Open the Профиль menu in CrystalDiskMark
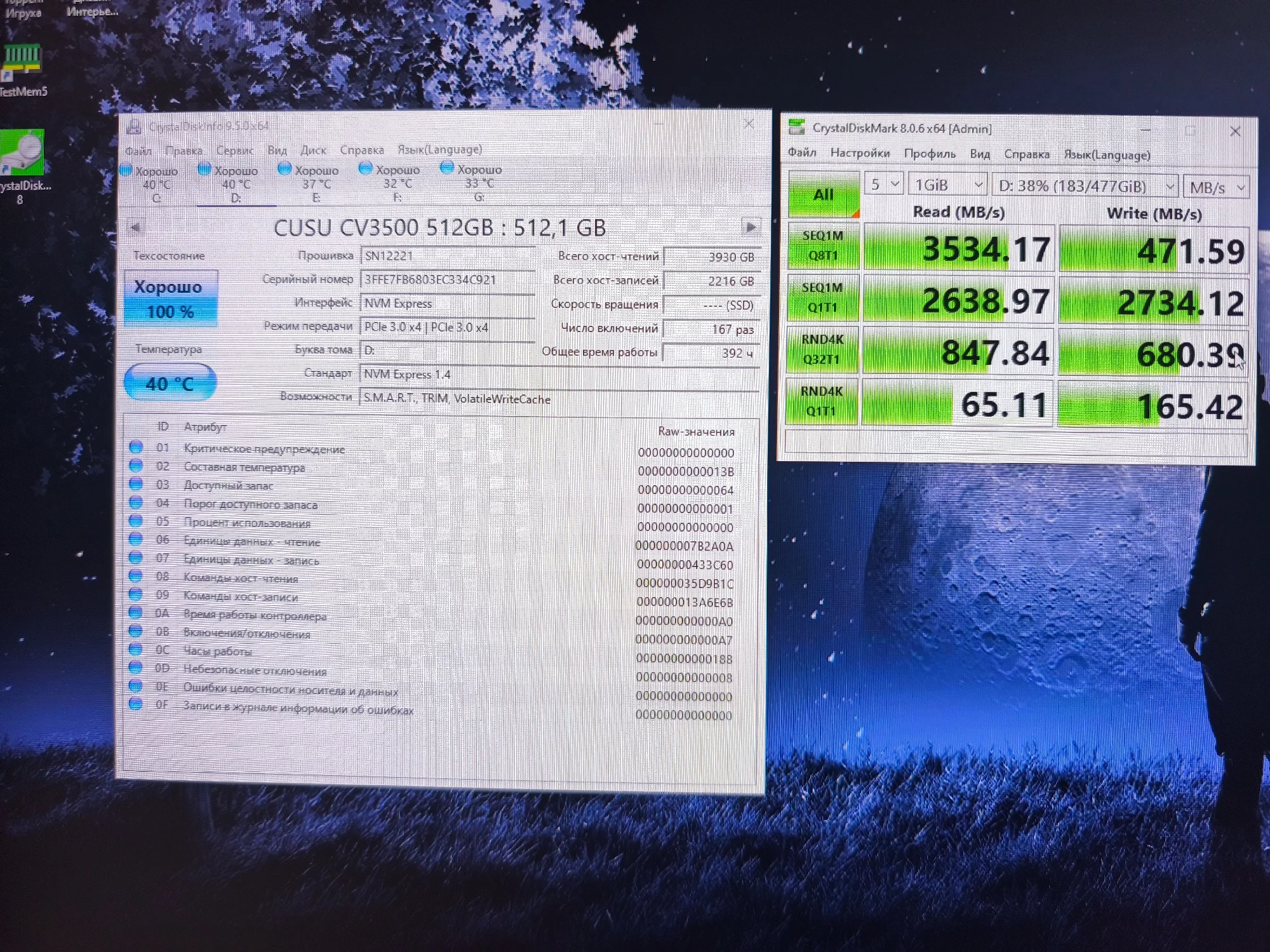Image resolution: width=1270 pixels, height=952 pixels. point(929,154)
